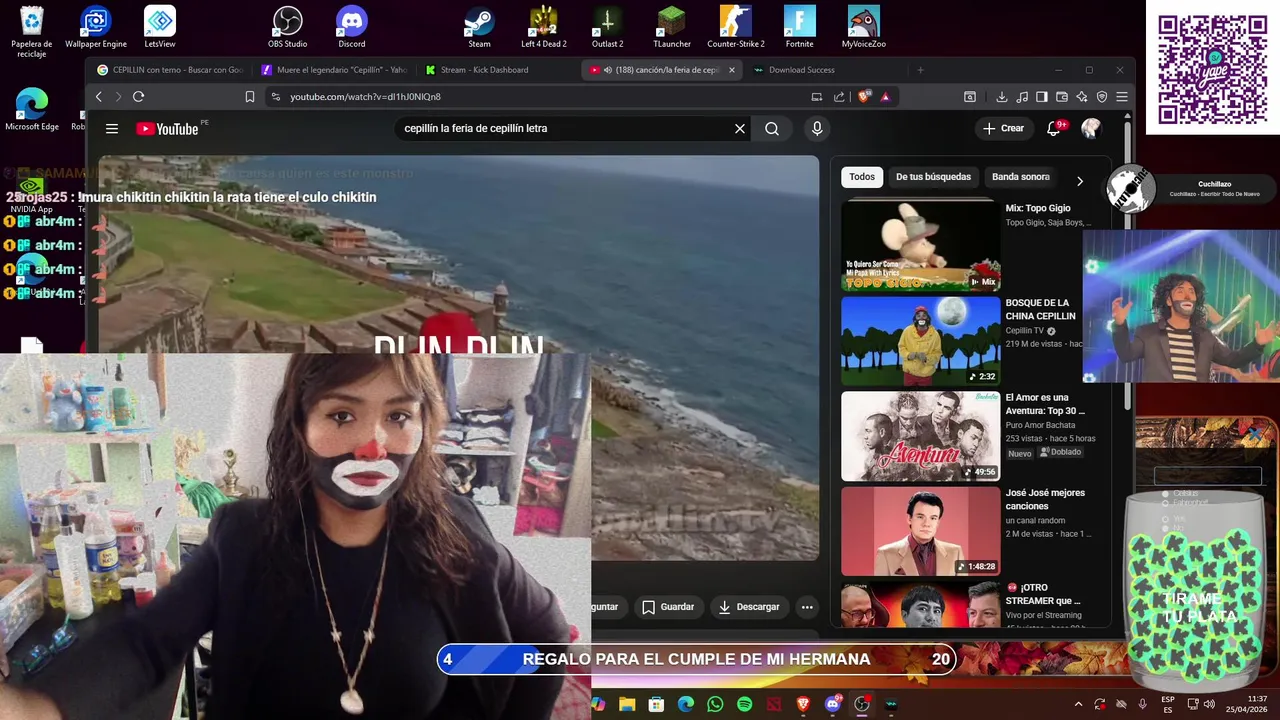Viewport: 1280px width, 720px height.
Task: Open Steam desktop shortcut
Action: point(479,27)
